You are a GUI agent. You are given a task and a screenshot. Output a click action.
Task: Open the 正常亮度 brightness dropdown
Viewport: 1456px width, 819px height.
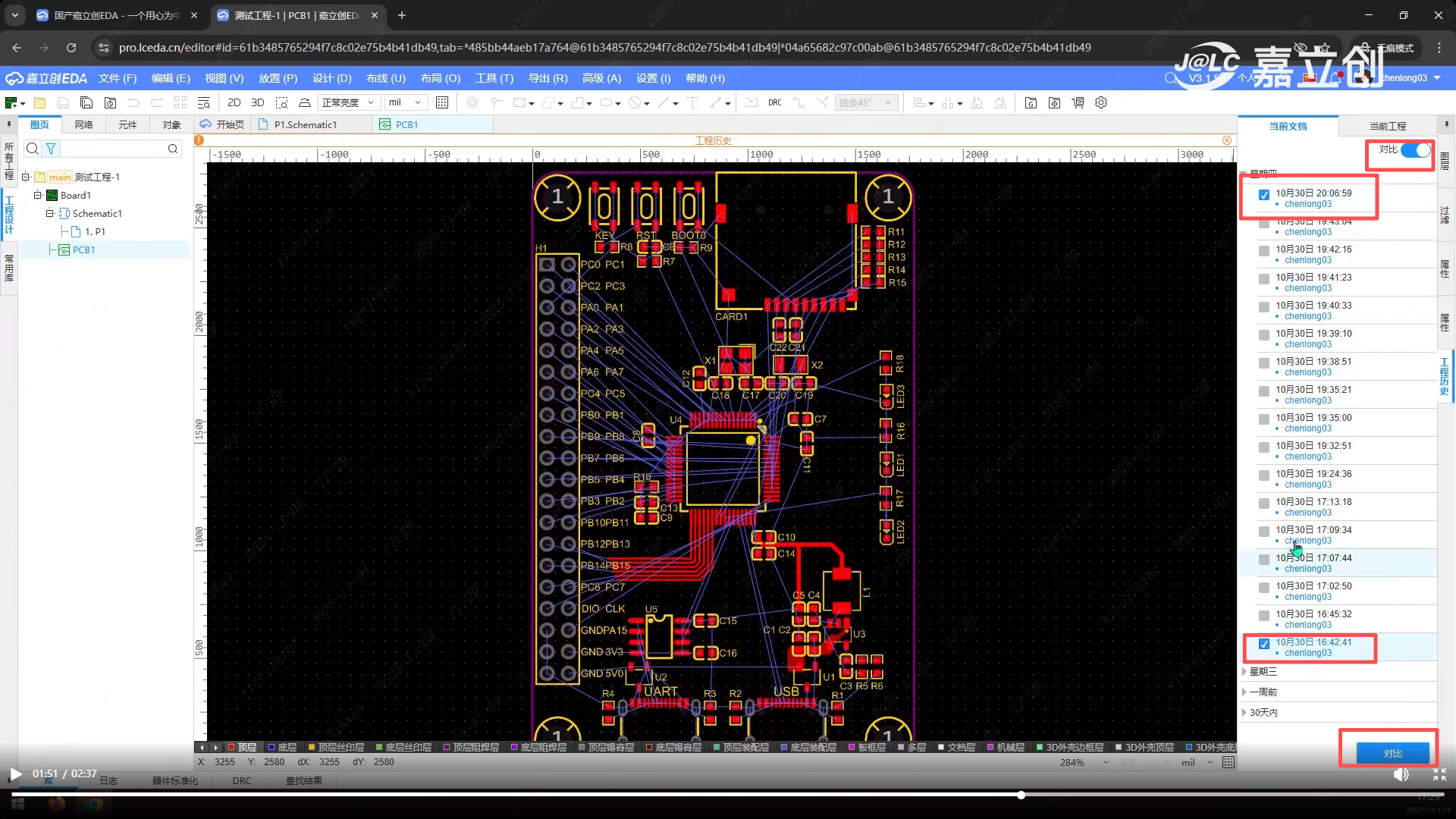pyautogui.click(x=348, y=102)
